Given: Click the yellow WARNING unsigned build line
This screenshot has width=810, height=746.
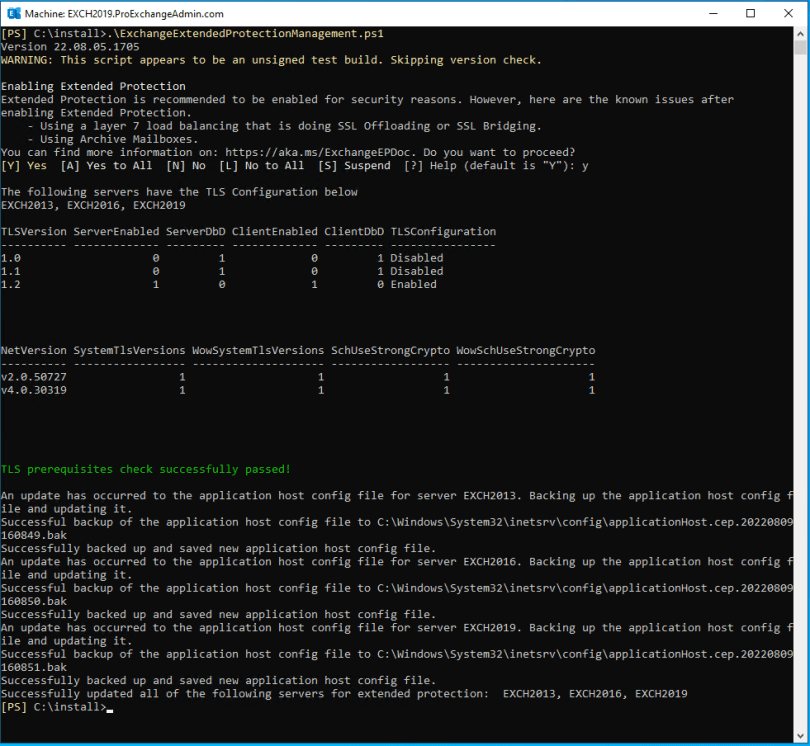Looking at the screenshot, I should coord(270,60).
